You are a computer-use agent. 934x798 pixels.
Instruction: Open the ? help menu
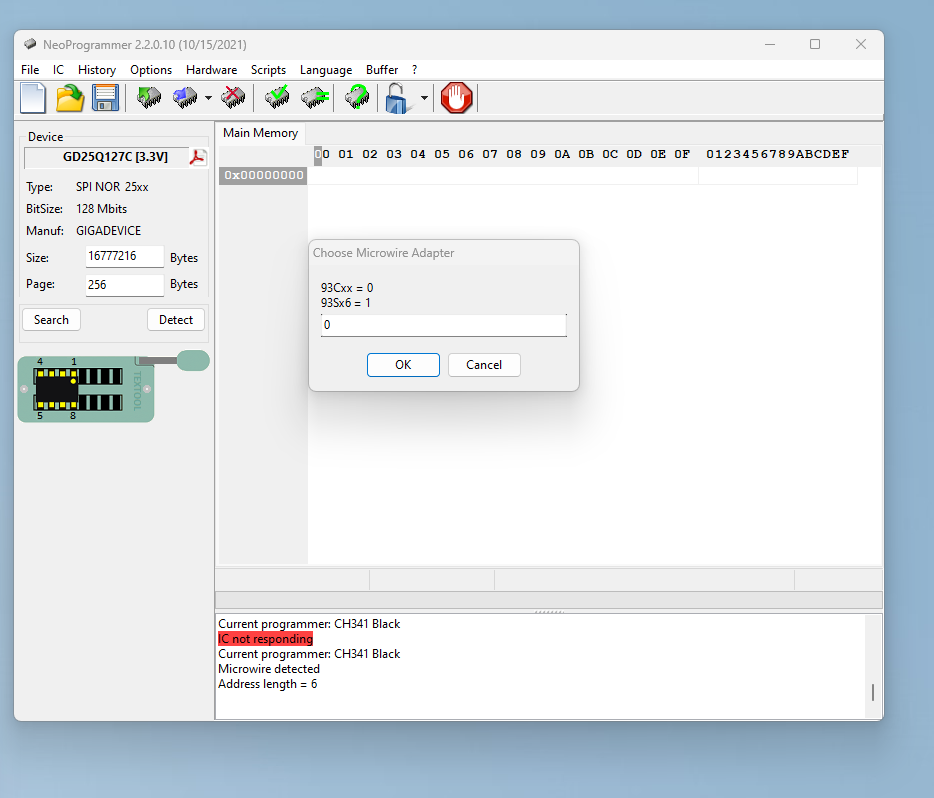415,70
